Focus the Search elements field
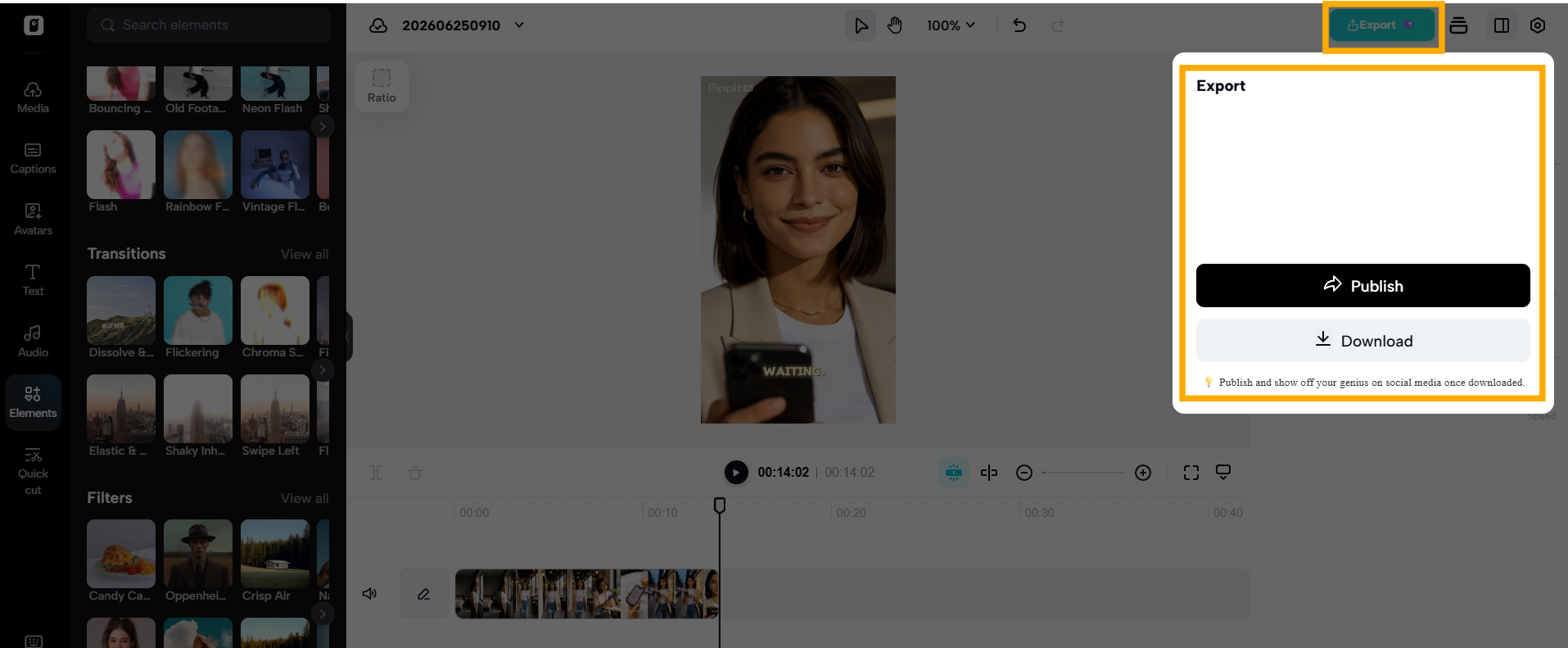This screenshot has height=648, width=1568. coord(209,25)
